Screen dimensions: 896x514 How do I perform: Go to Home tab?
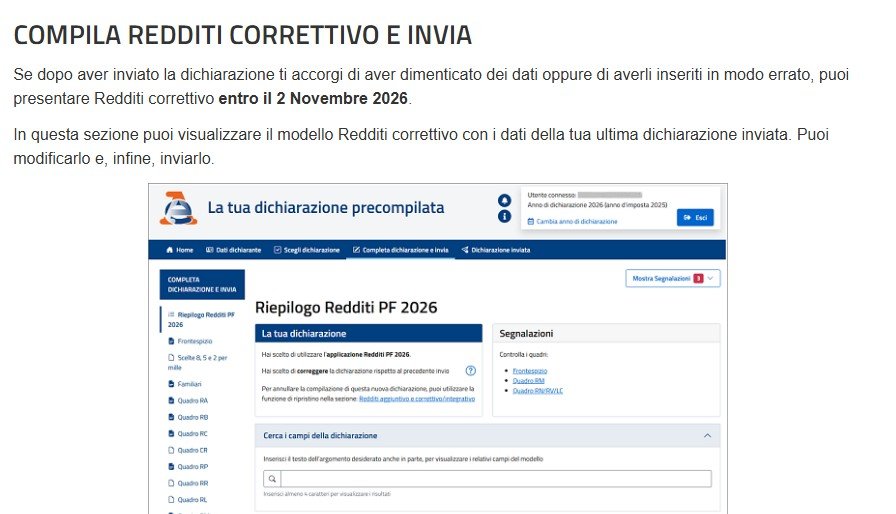click(x=179, y=250)
